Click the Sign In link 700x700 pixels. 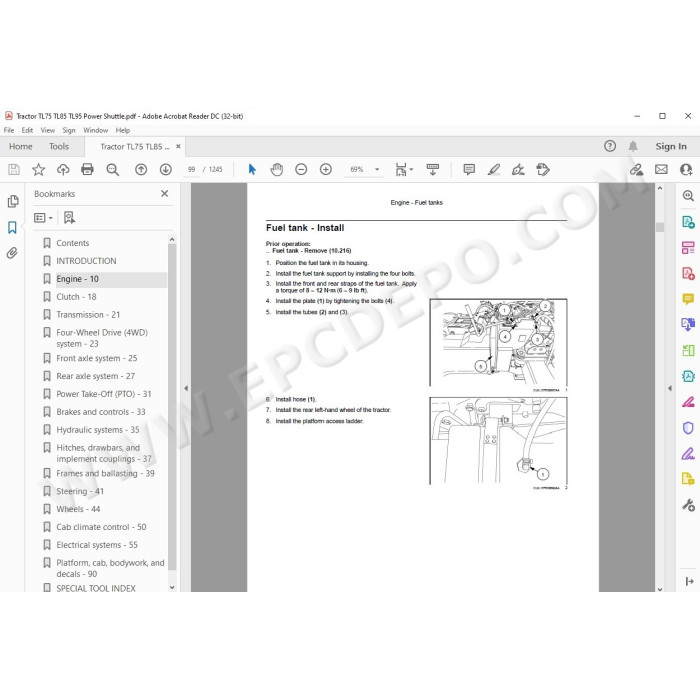(x=671, y=146)
